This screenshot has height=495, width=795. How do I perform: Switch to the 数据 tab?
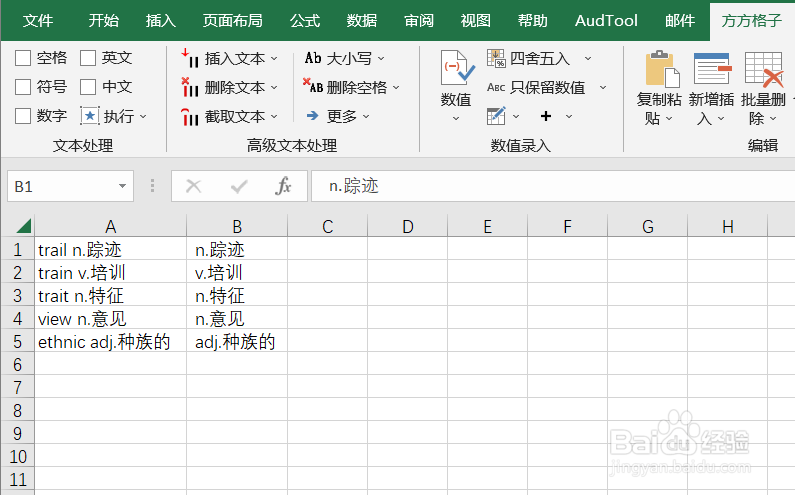click(x=362, y=21)
